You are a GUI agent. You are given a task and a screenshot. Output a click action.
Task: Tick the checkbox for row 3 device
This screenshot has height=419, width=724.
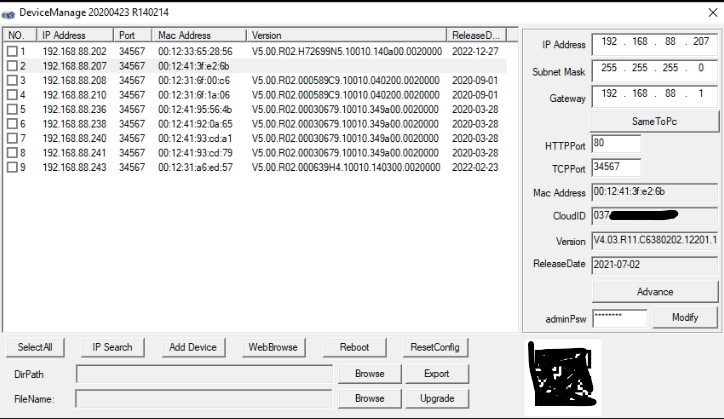pyautogui.click(x=12, y=80)
